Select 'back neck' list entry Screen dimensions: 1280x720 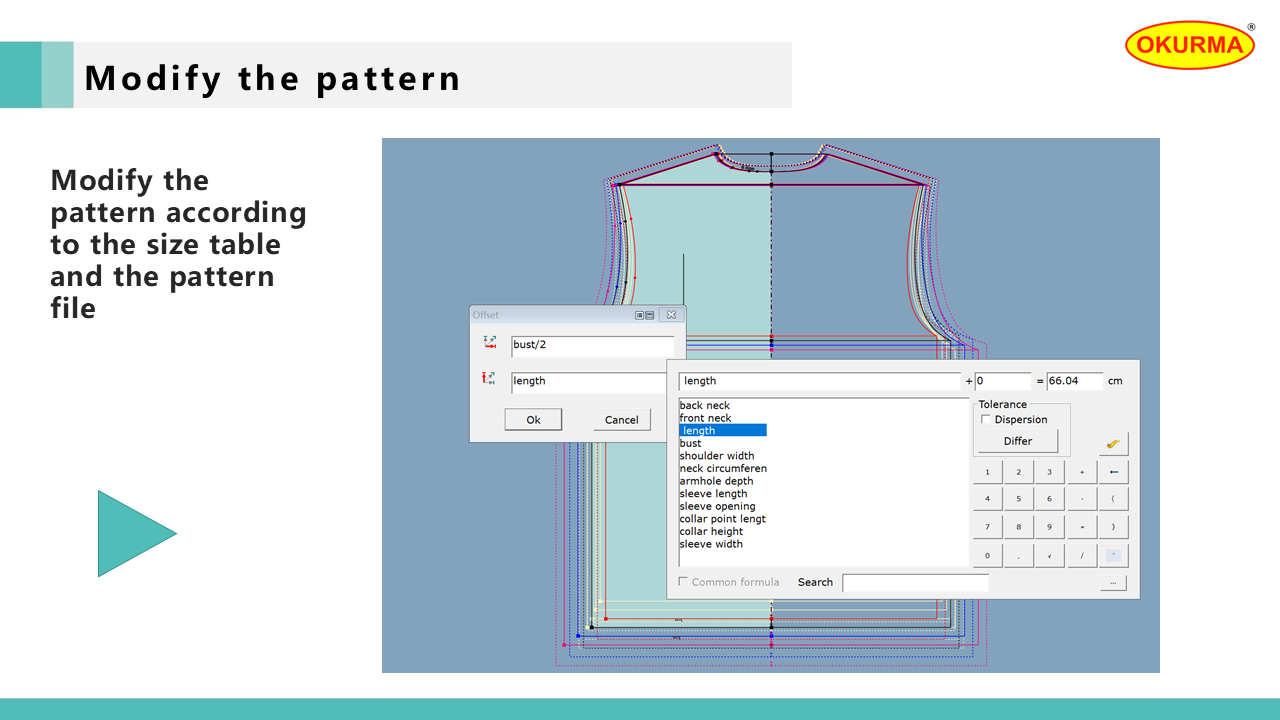(x=705, y=405)
